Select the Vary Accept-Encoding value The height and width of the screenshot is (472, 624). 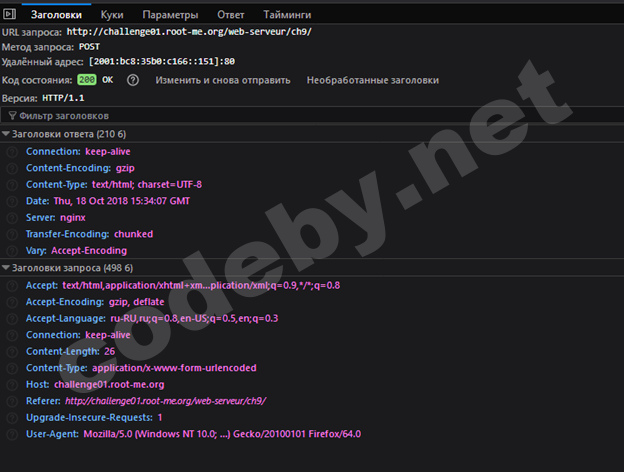pyautogui.click(x=89, y=251)
